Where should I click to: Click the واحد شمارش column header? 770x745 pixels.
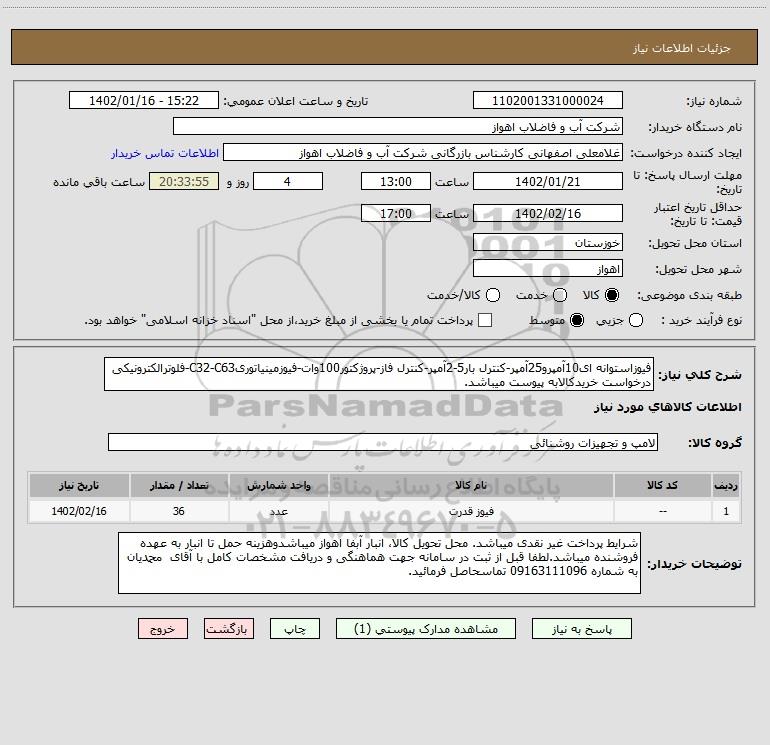[x=278, y=485]
